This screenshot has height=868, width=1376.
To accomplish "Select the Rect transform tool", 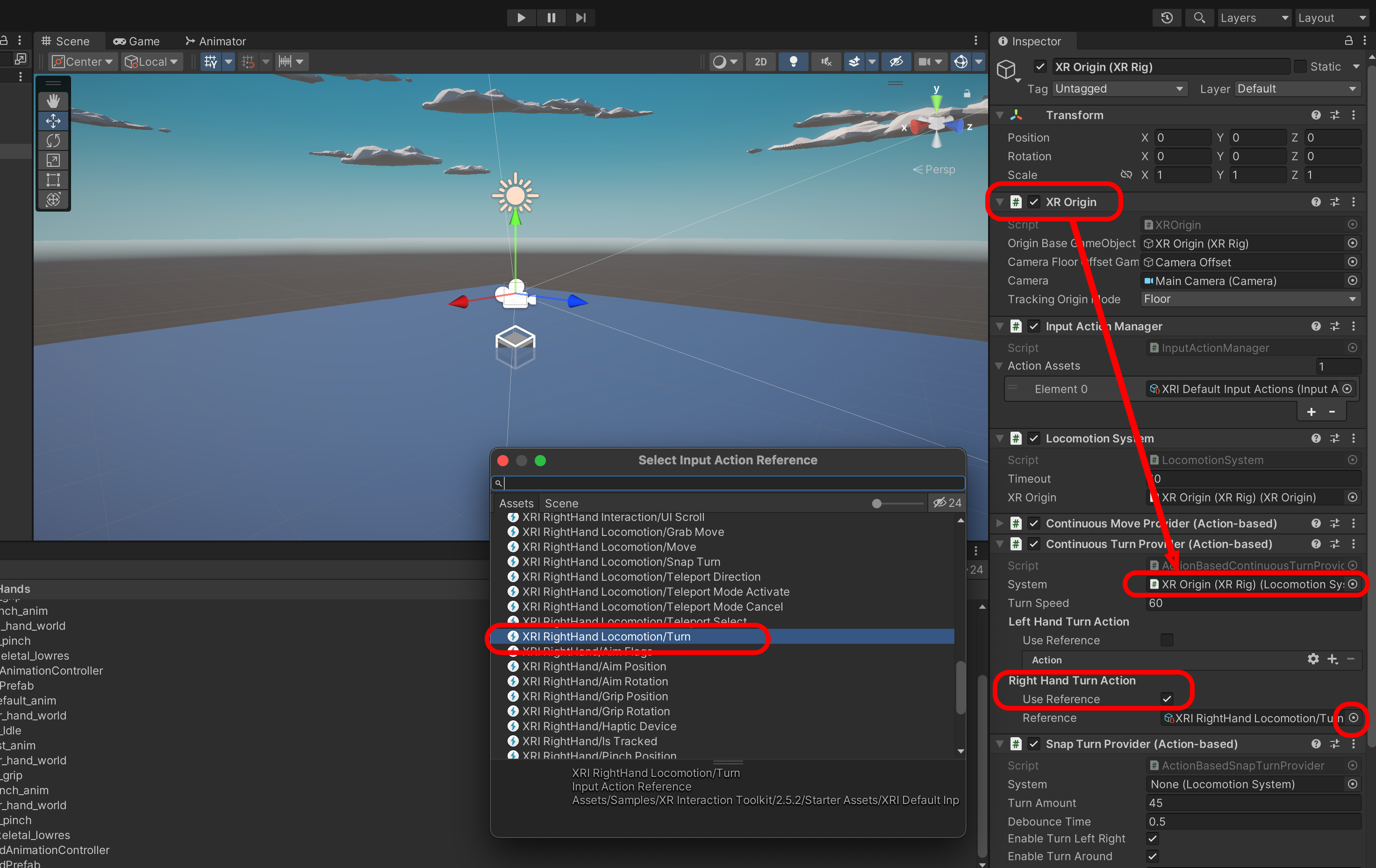I will coord(53,180).
